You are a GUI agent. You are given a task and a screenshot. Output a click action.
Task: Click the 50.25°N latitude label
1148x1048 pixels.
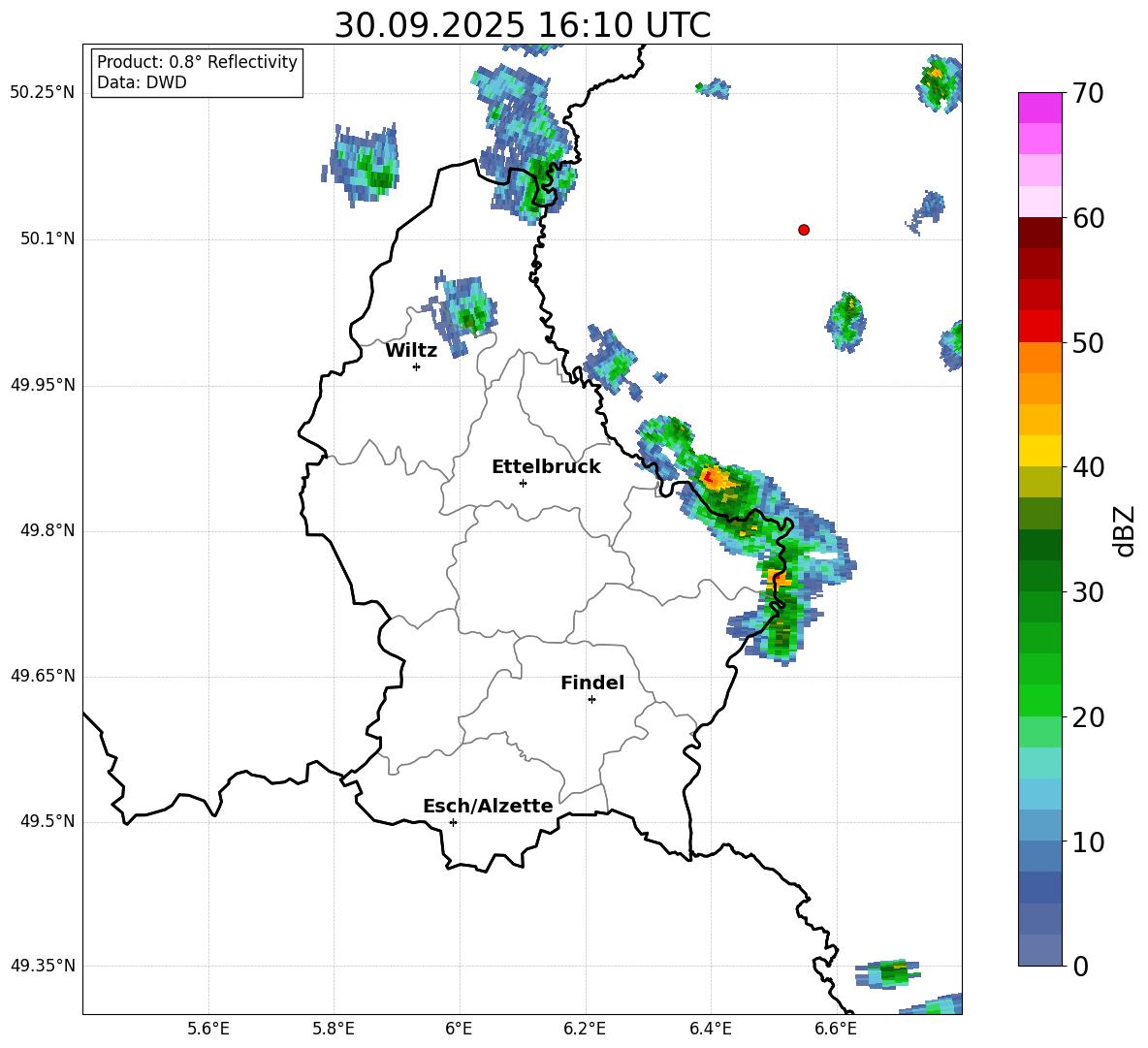click(x=43, y=93)
